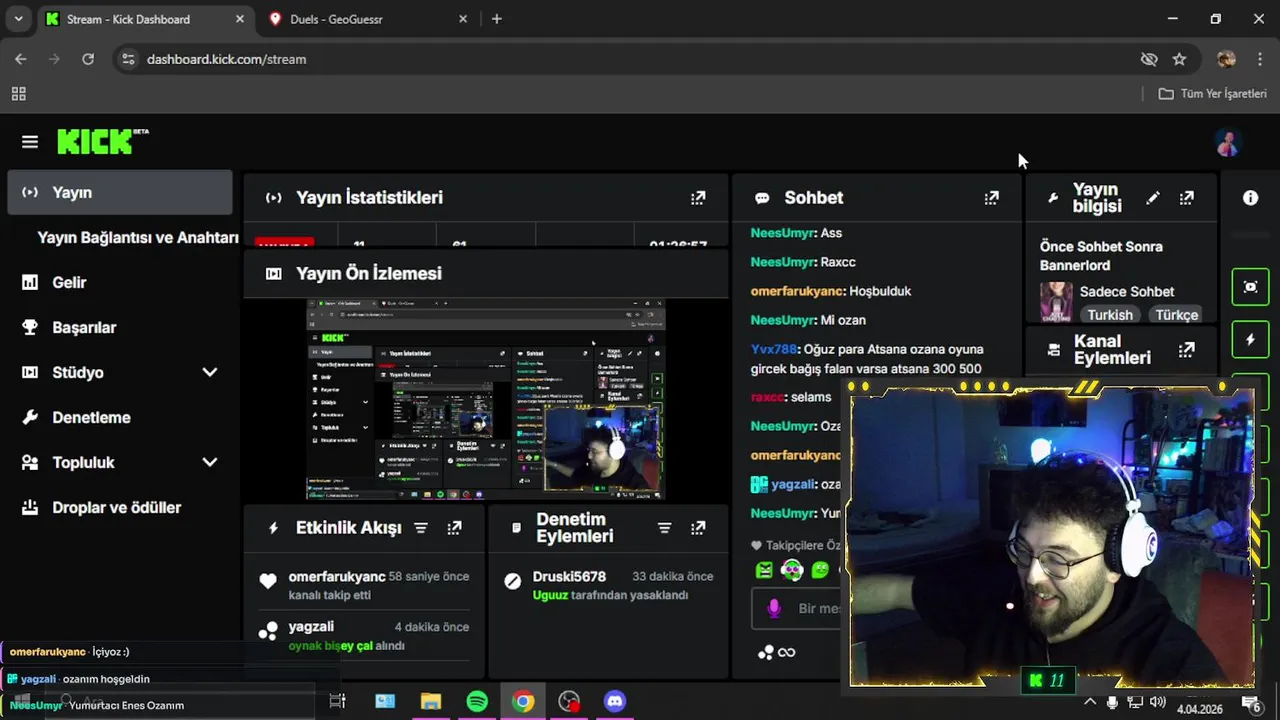
Task: Open the profile avatar in Kick header
Action: [x=1228, y=143]
